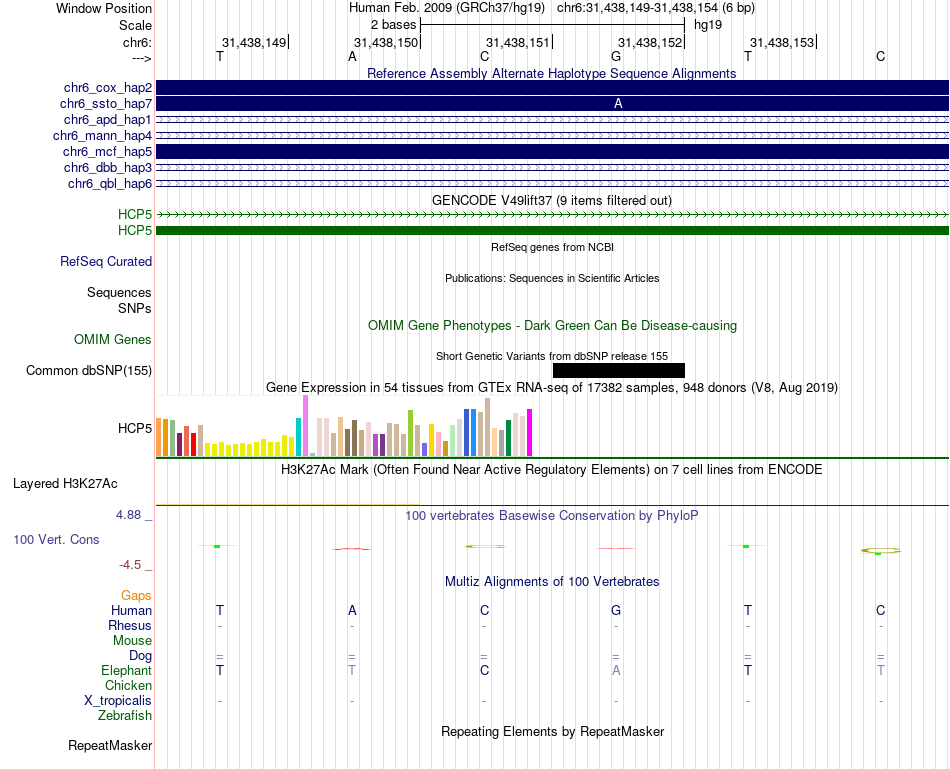
Task: Click the position label 31,438,151 on the ruler
Action: coord(517,42)
